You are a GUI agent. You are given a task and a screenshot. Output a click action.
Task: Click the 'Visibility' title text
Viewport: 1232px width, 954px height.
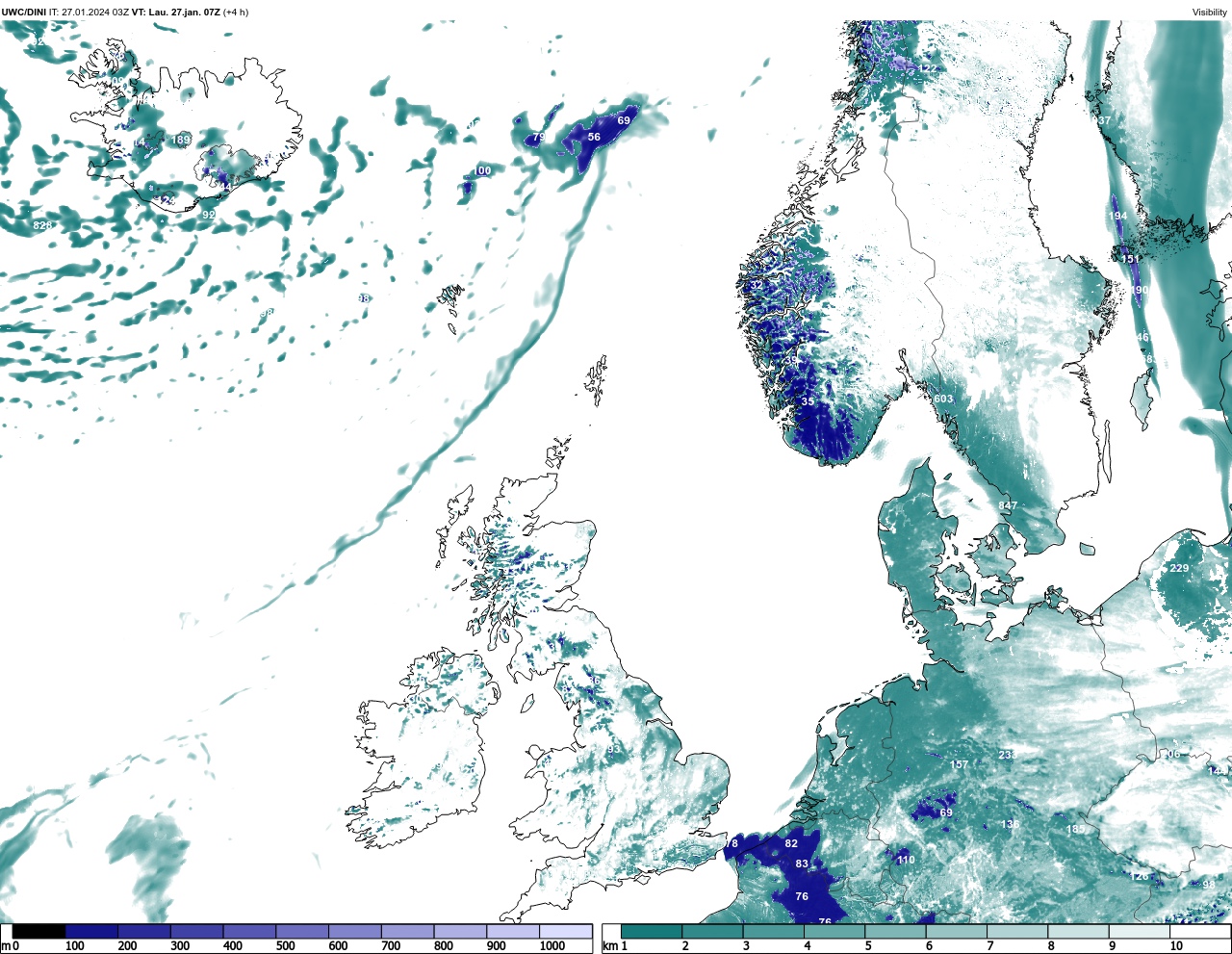coord(1210,13)
